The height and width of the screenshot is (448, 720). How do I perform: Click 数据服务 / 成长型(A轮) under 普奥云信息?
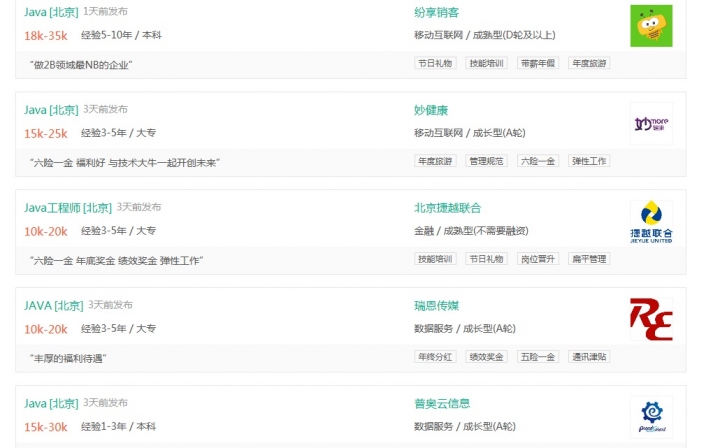465,426
